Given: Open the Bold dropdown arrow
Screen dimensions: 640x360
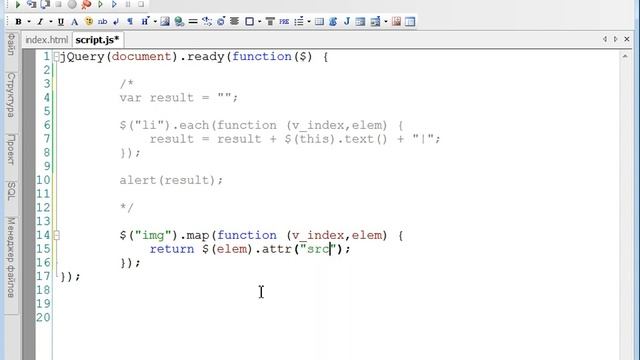Looking at the screenshot, I should pos(29,22).
